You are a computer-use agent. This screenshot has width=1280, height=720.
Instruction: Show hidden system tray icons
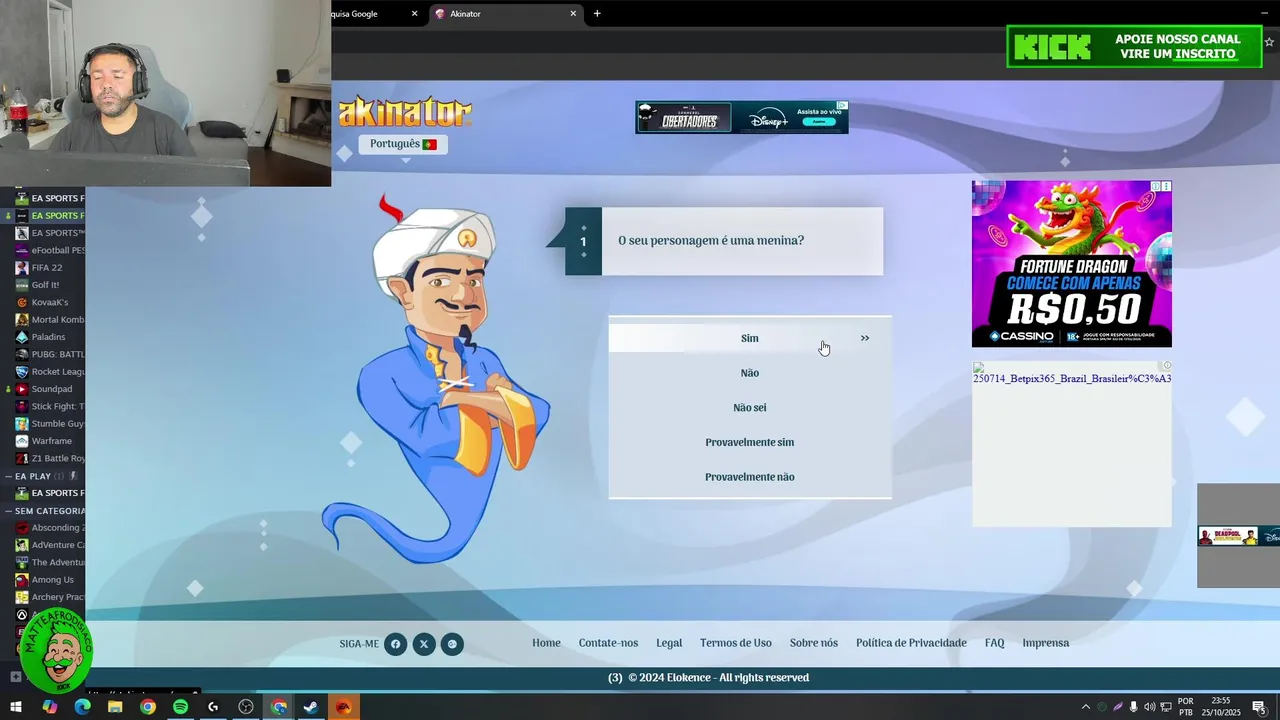pos(1085,707)
